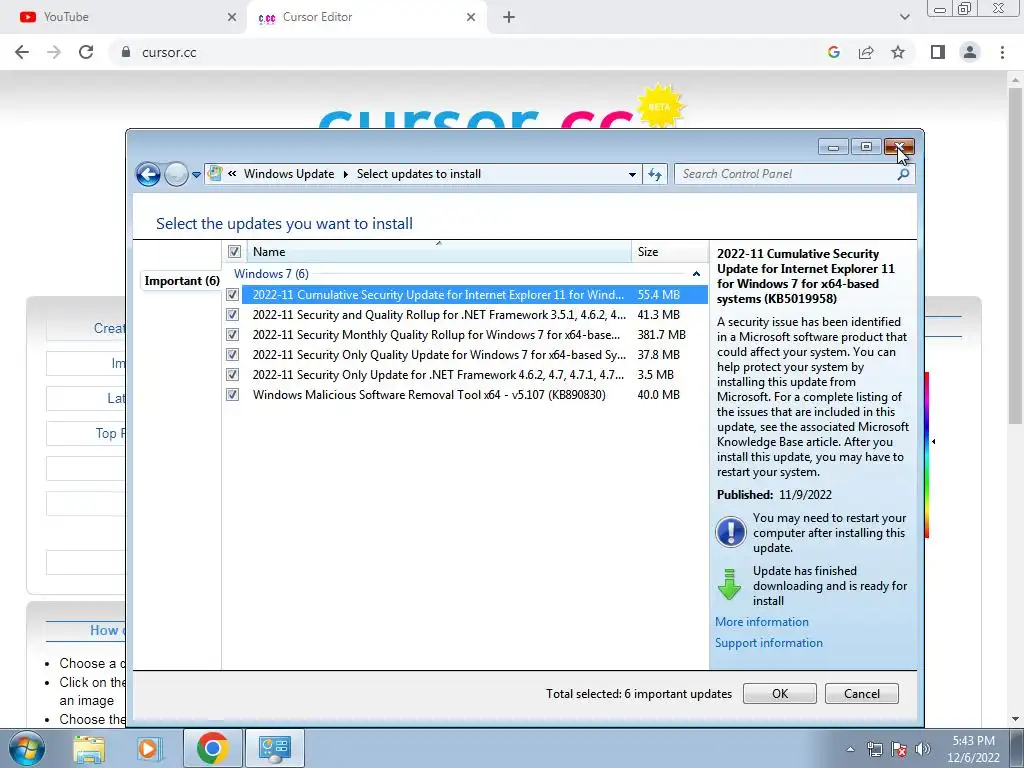Open Chrome profile avatar
Image resolution: width=1024 pixels, height=768 pixels.
pos(970,52)
